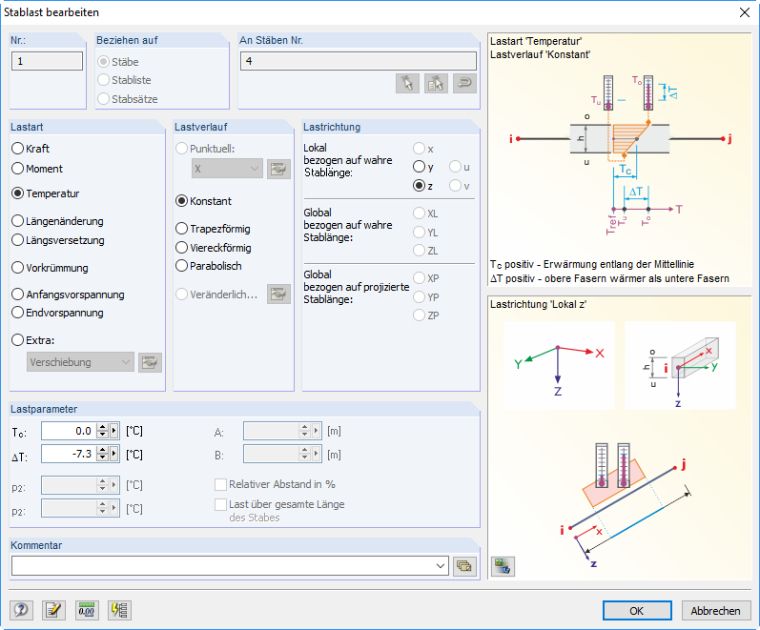Viewport: 760px width, 630px height.
Task: Click the pick members graphically icon
Action: coord(407,83)
